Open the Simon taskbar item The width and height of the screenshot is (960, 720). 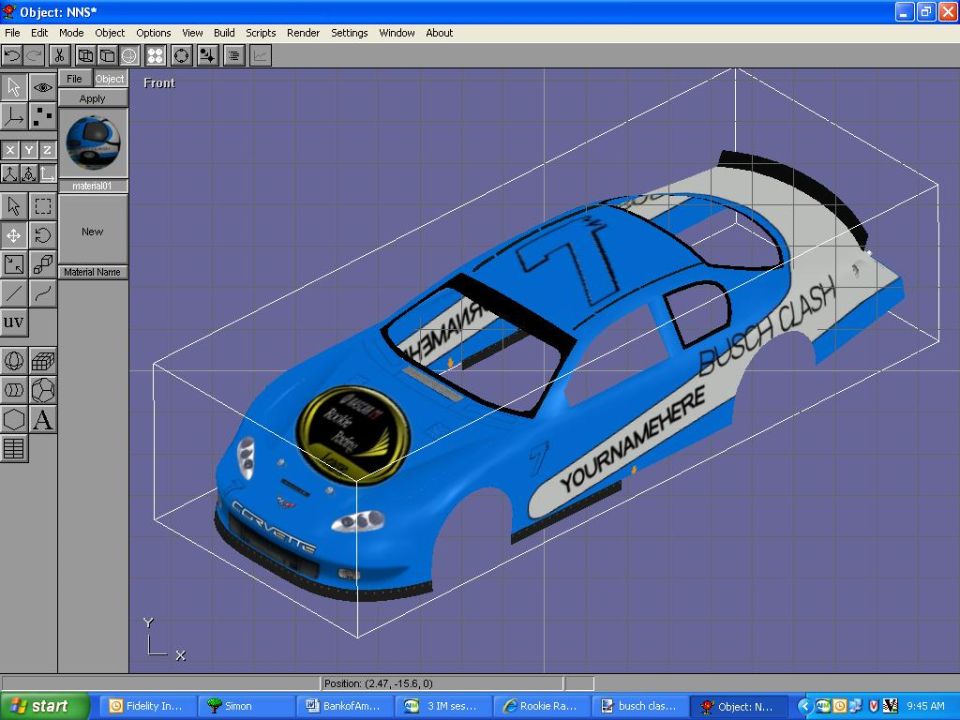[x=247, y=707]
